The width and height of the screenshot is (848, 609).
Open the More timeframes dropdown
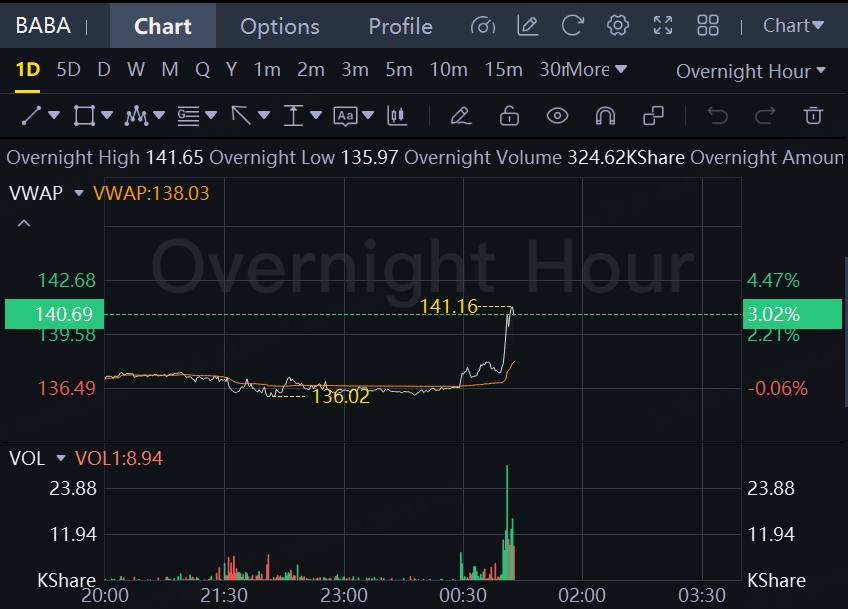click(595, 69)
